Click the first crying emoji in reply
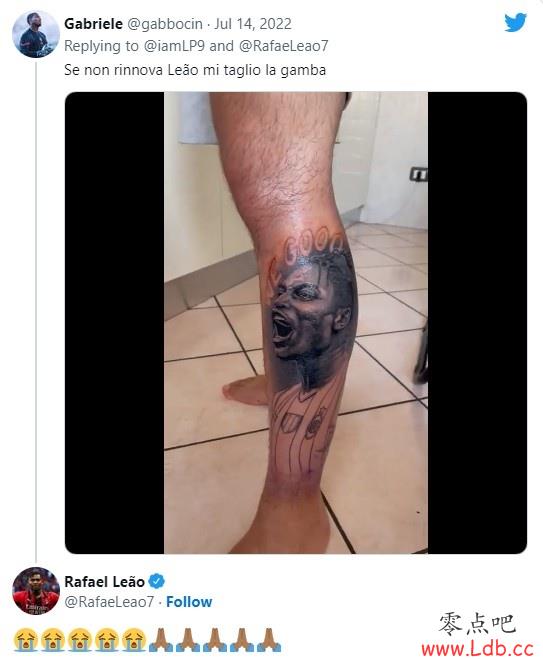This screenshot has height=659, width=543. pyautogui.click(x=26, y=640)
